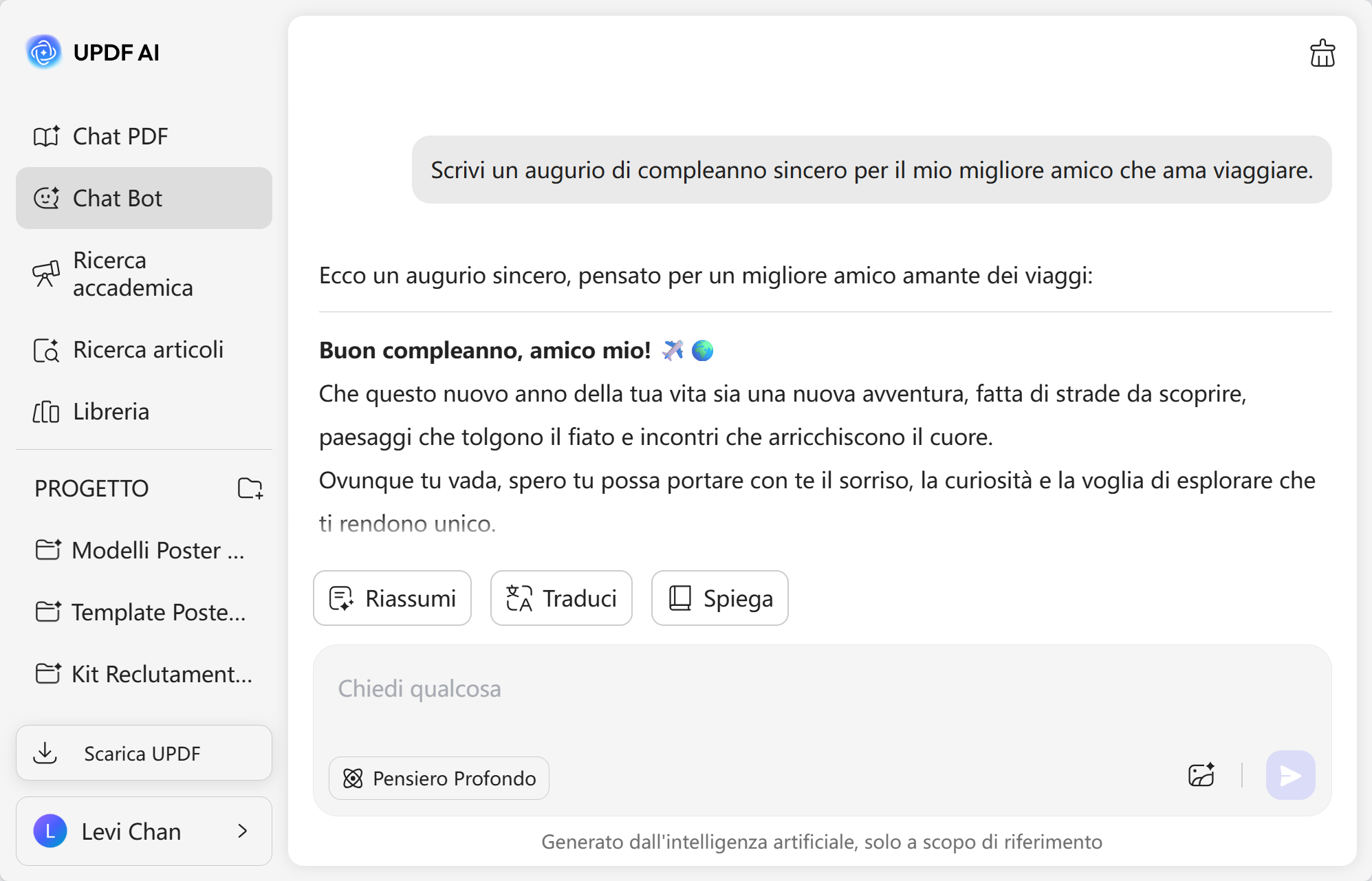Click the Scarica UPDF download icon

[45, 753]
